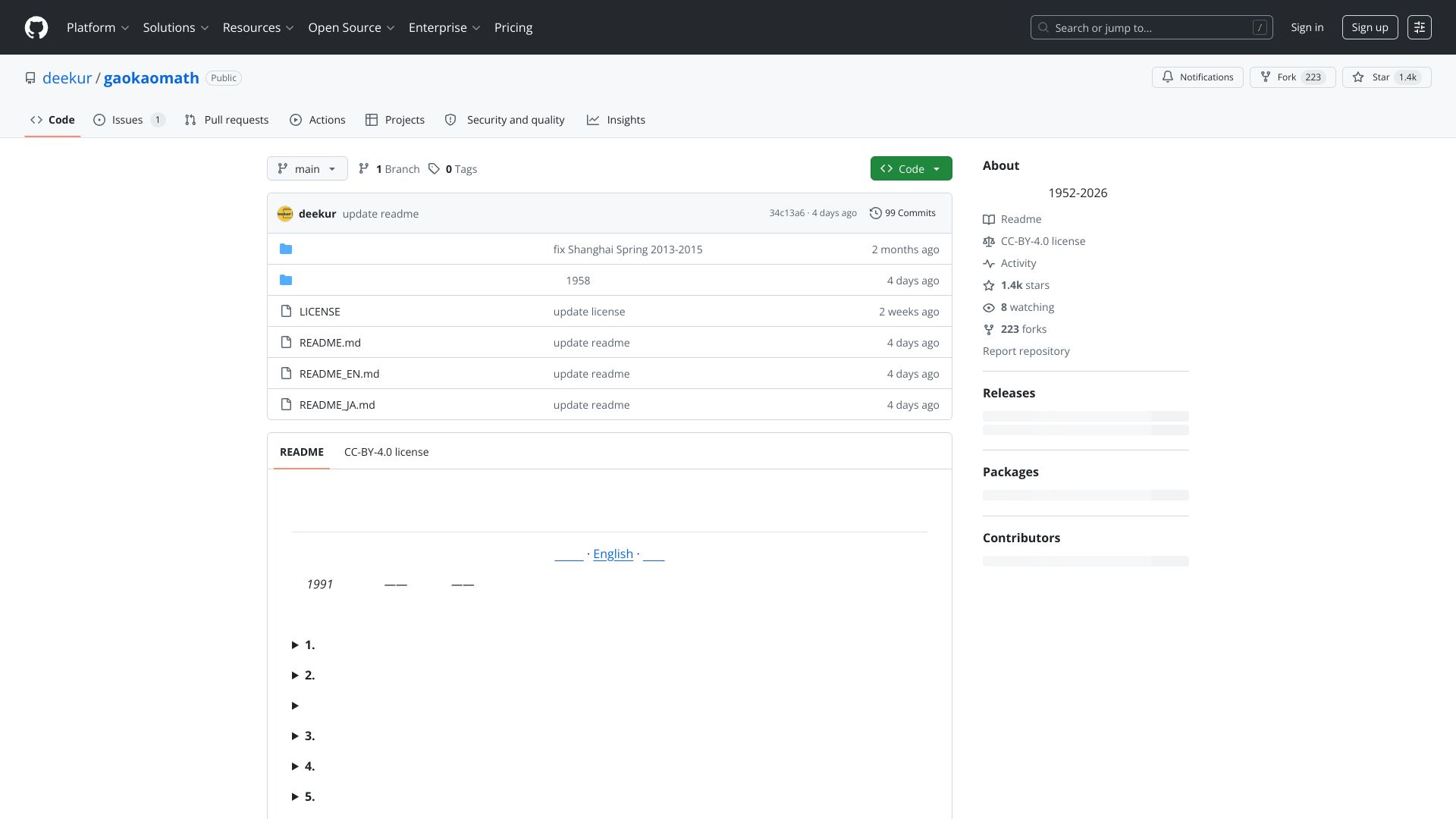
Task: Click the book icon beside Readme in About
Action: pyautogui.click(x=989, y=219)
